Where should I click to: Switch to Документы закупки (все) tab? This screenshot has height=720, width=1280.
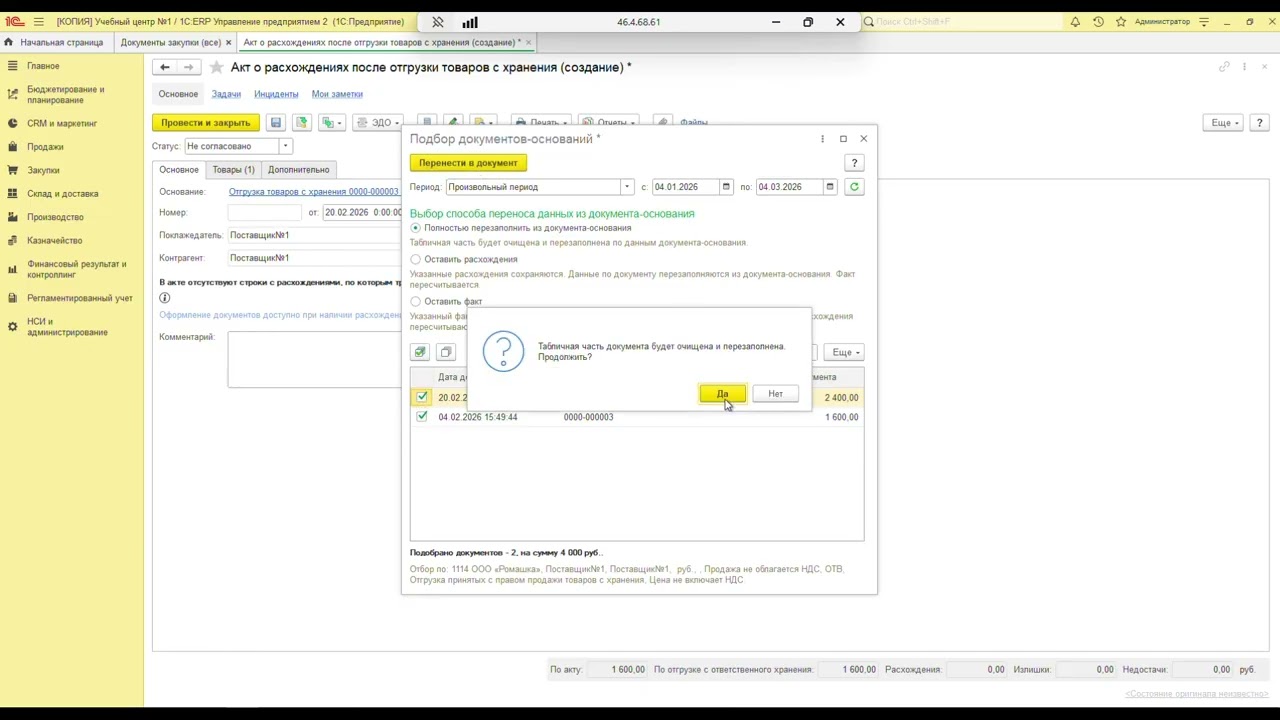pos(171,43)
